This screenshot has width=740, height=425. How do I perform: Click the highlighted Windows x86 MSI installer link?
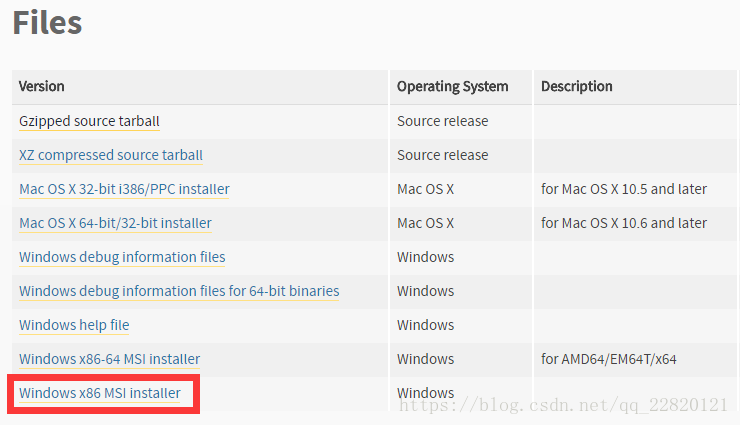pos(100,393)
